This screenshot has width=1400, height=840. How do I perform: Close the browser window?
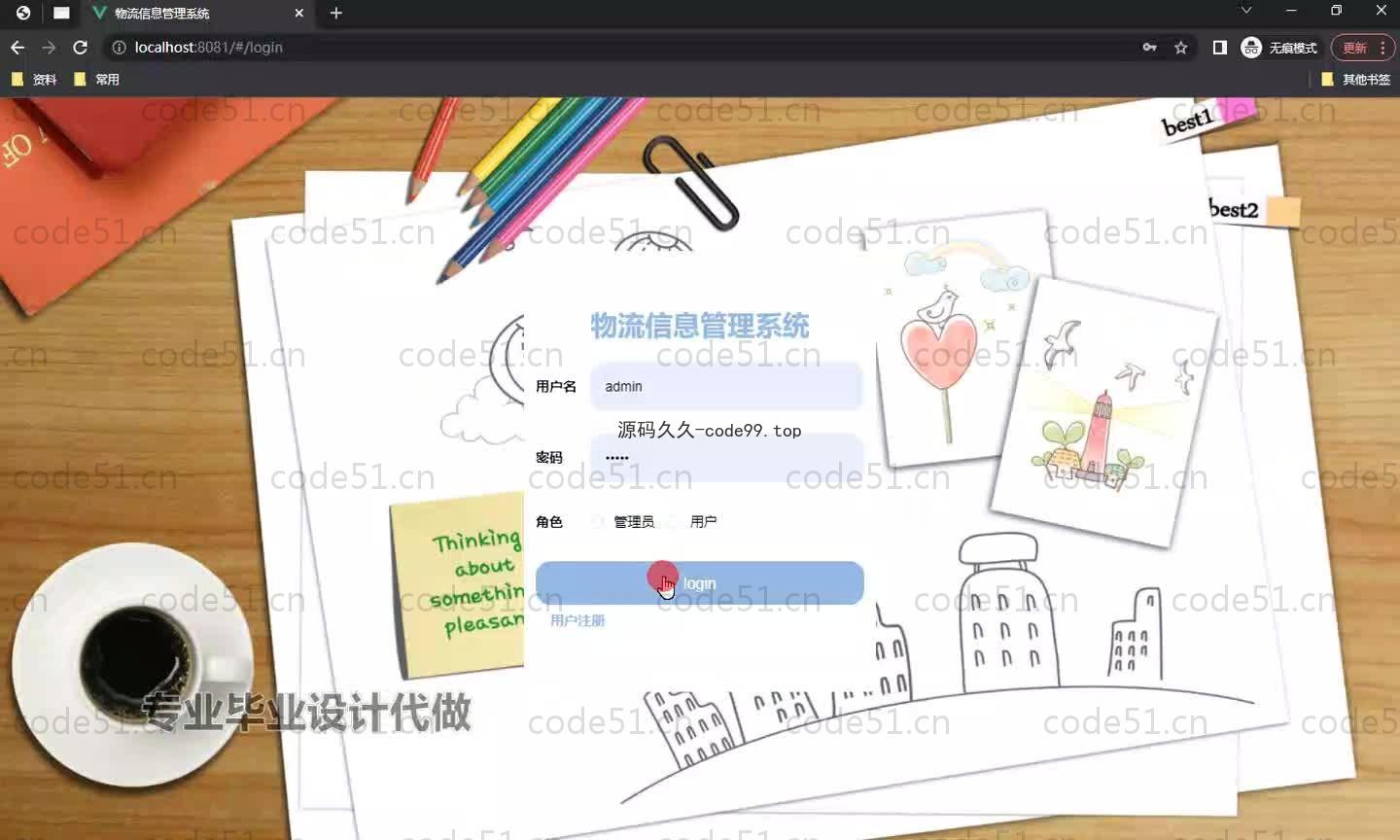pos(1382,11)
